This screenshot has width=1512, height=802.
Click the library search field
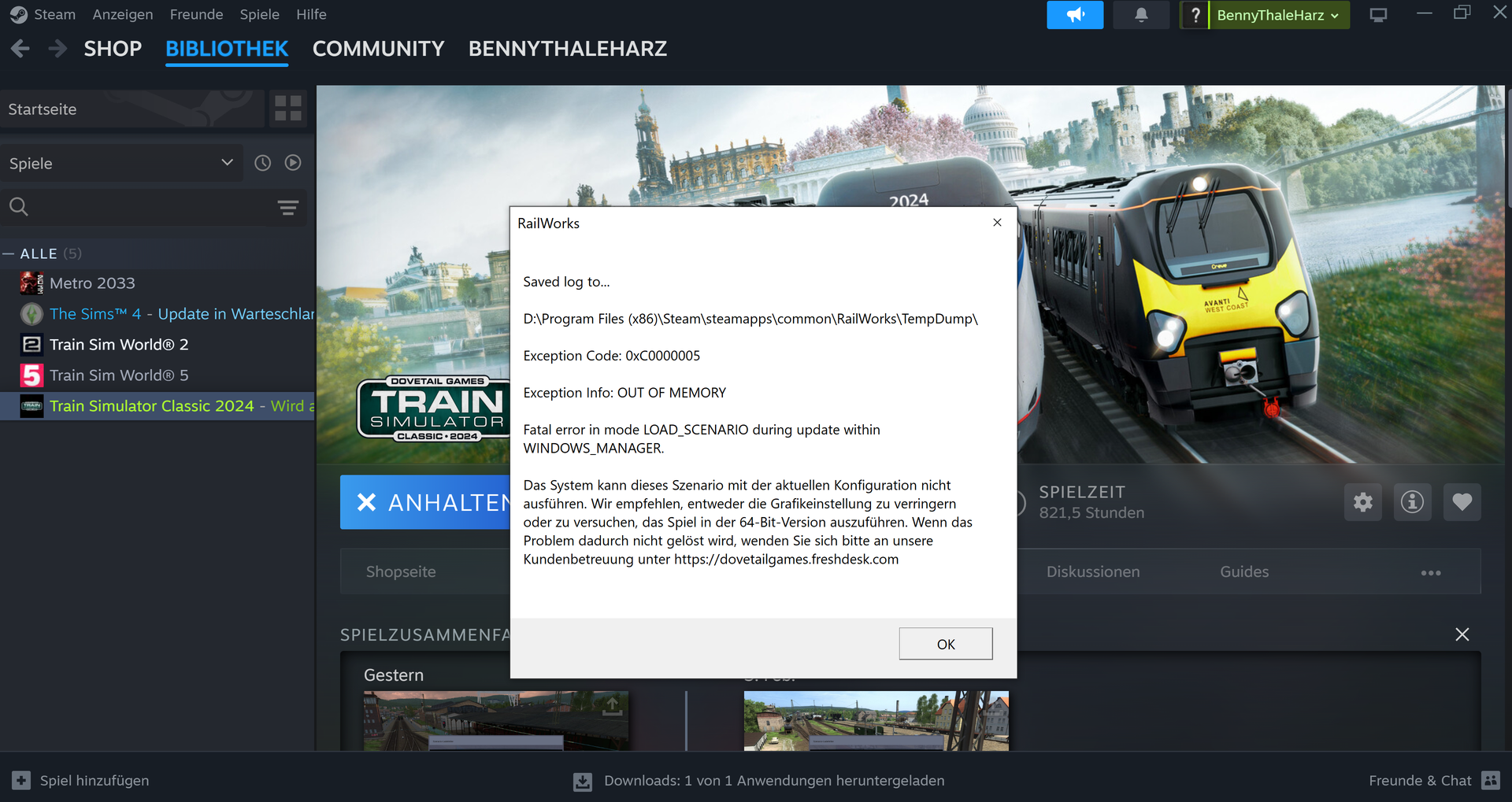click(x=153, y=207)
